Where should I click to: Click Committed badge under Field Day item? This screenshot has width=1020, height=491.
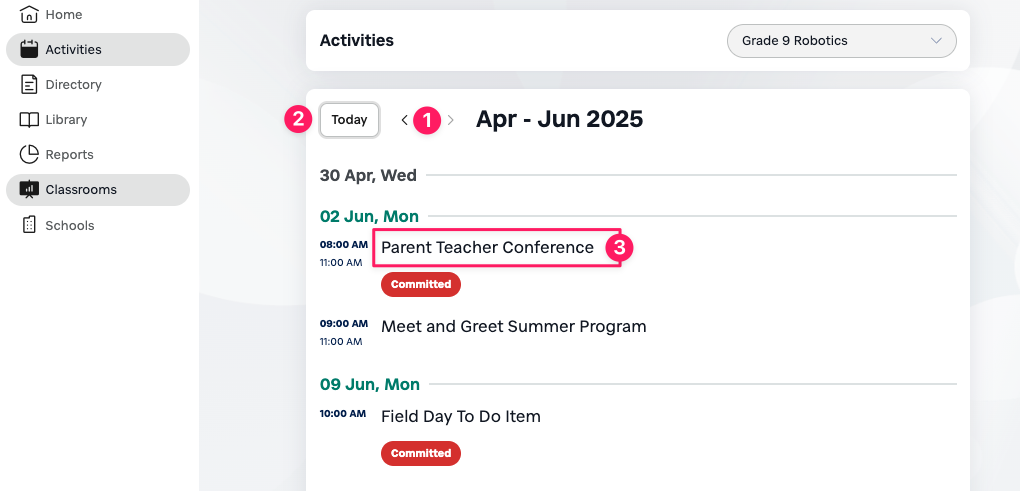pyautogui.click(x=421, y=453)
